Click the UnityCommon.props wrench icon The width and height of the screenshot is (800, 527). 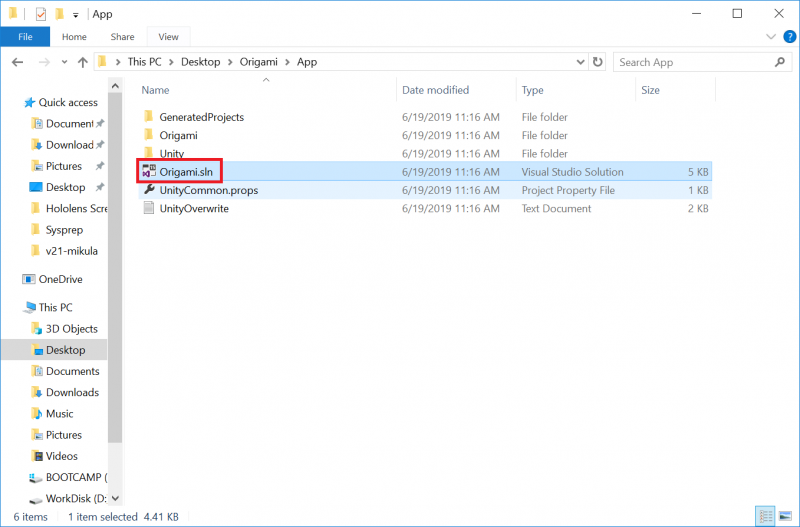click(149, 189)
